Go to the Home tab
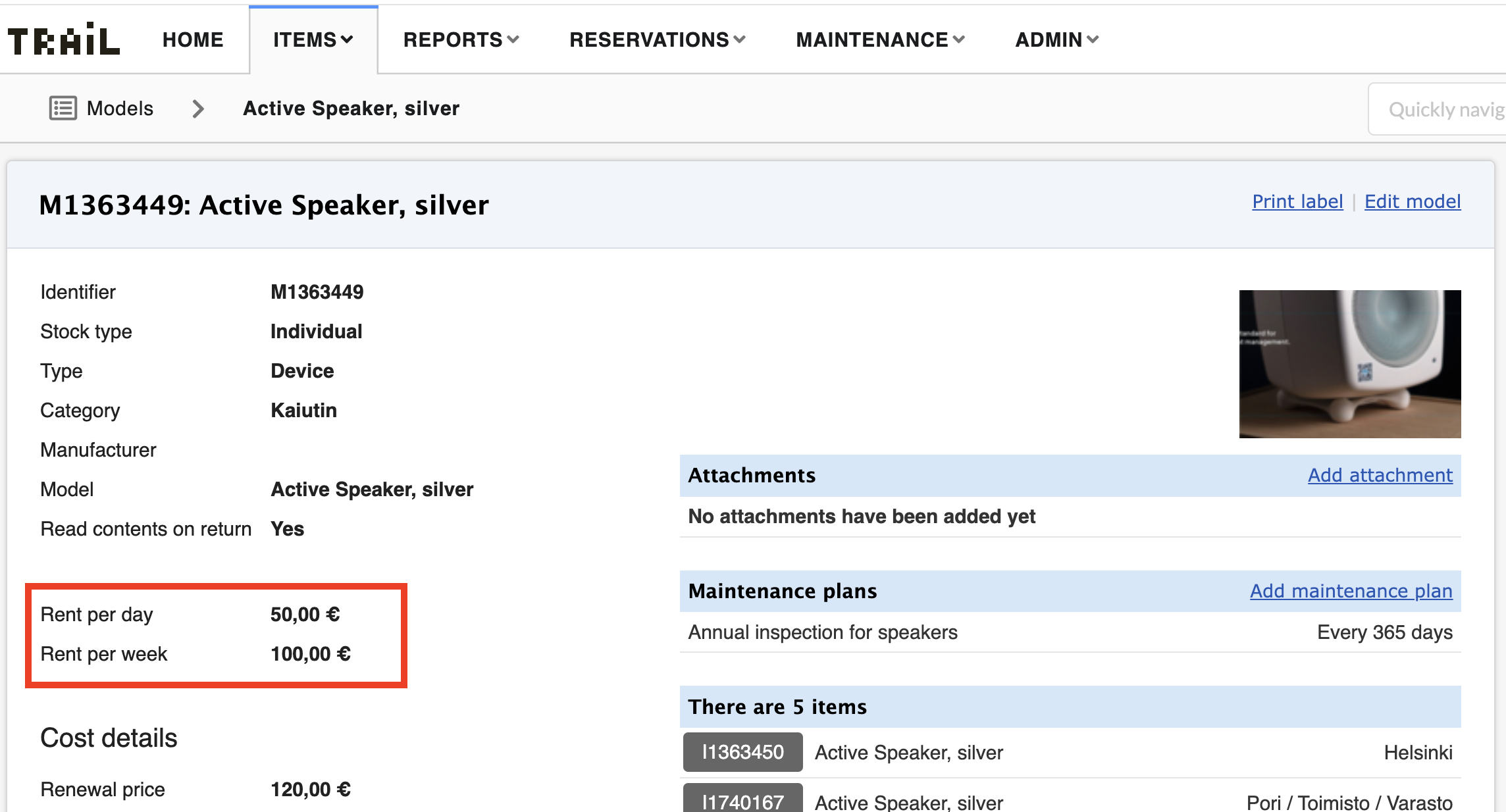Viewport: 1506px width, 812px height. point(193,40)
